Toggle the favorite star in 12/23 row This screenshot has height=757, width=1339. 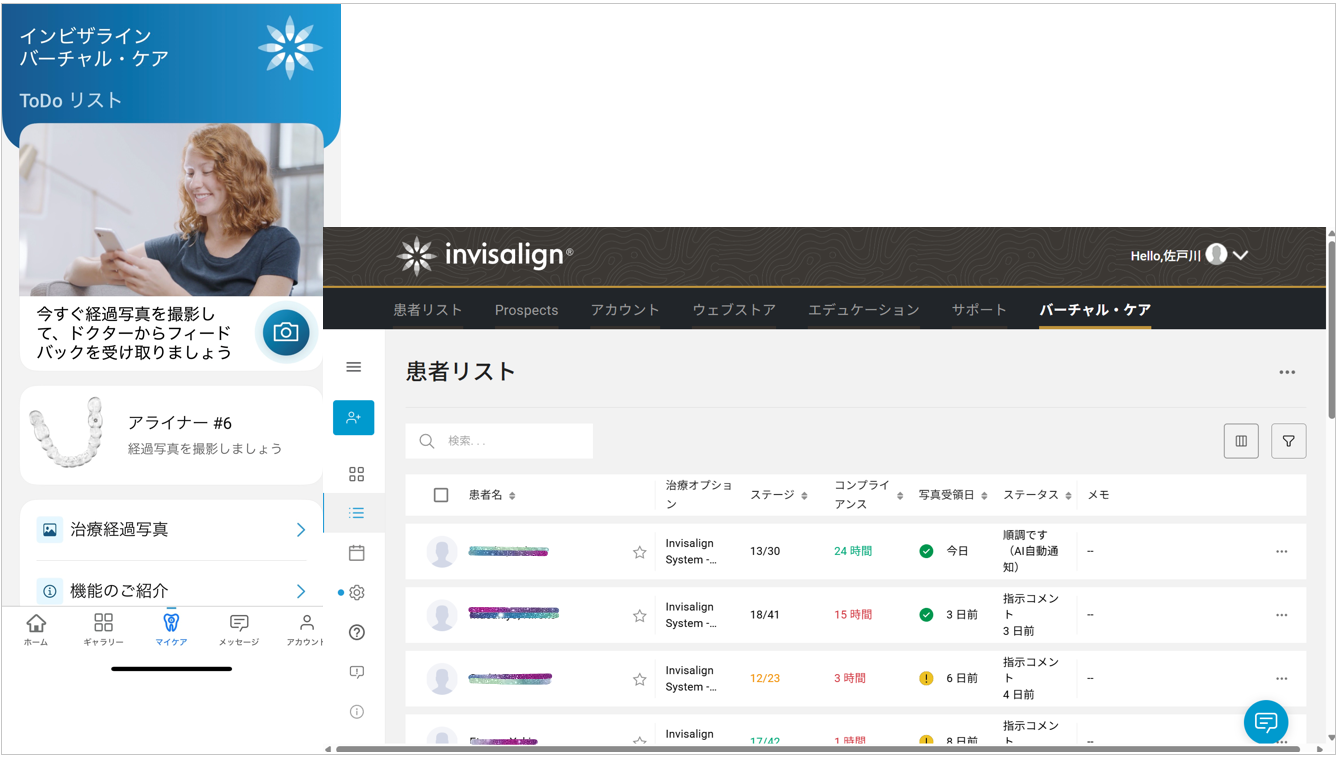coord(640,679)
